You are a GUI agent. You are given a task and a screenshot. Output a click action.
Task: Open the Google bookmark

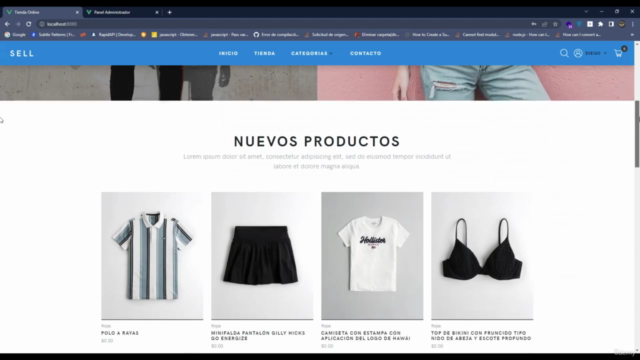tap(15, 35)
